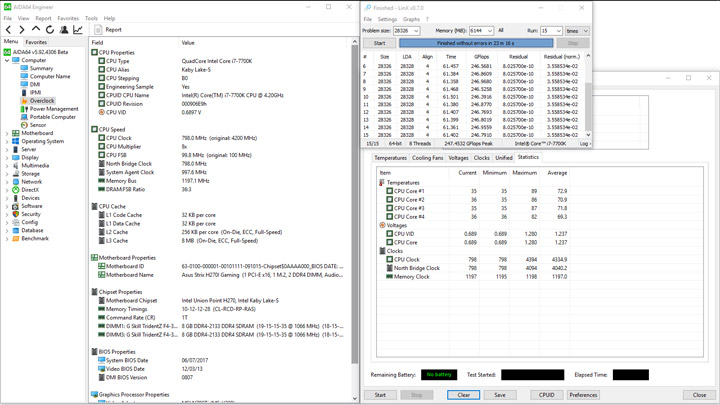Switch to the Clocks tab
Viewport: 720px width, 405px height.
482,158
